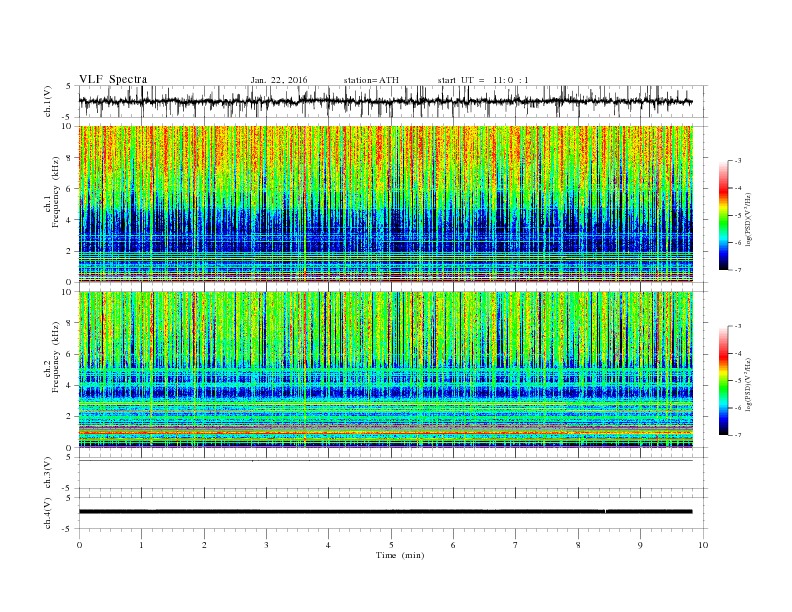Click the "6" tick on ch.2 frequency axis
The height and width of the screenshot is (612, 792).
point(70,354)
